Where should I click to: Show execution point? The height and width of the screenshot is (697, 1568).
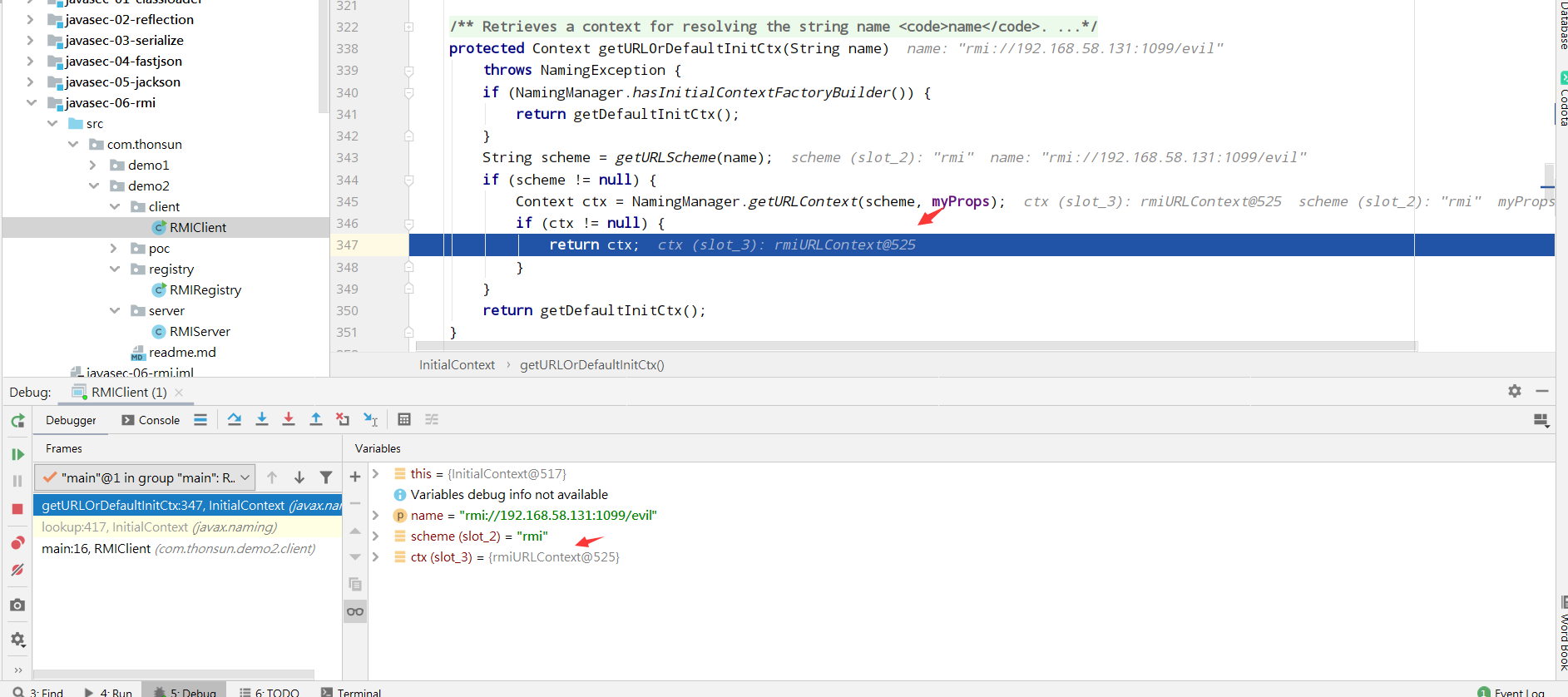pyautogui.click(x=200, y=420)
